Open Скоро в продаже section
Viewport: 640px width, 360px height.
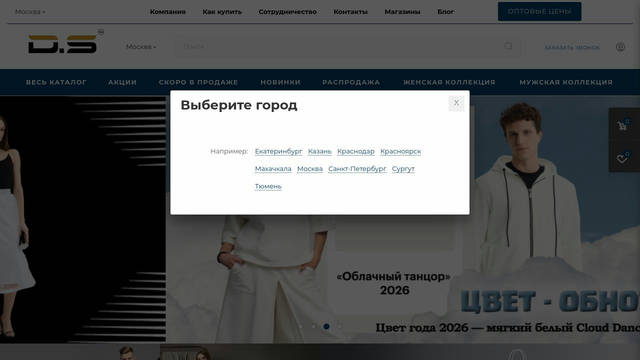tap(198, 82)
